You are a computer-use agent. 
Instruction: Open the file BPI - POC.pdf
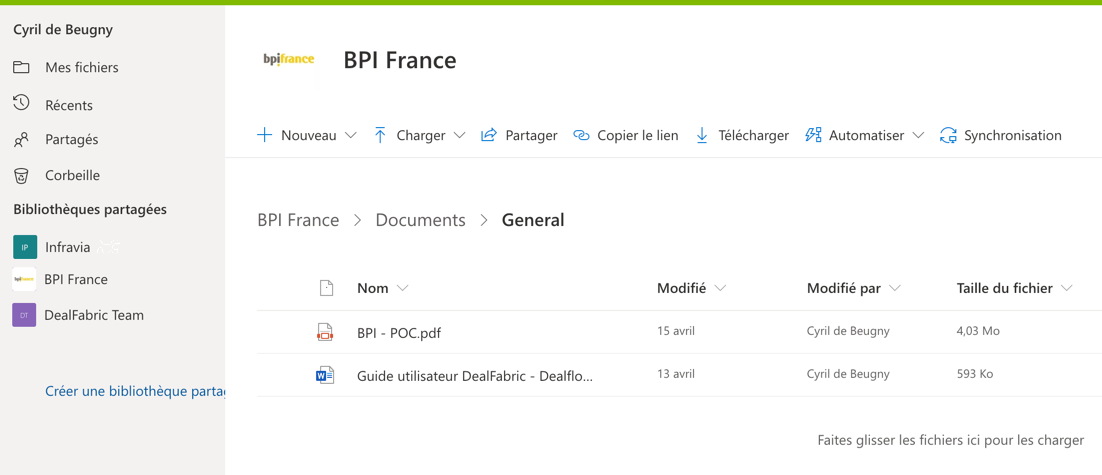(x=399, y=333)
